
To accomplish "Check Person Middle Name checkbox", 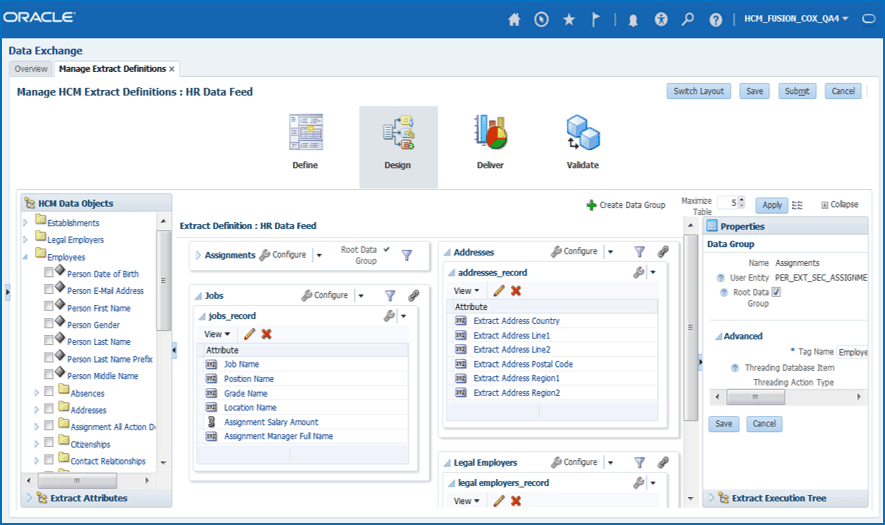I will pos(49,374).
